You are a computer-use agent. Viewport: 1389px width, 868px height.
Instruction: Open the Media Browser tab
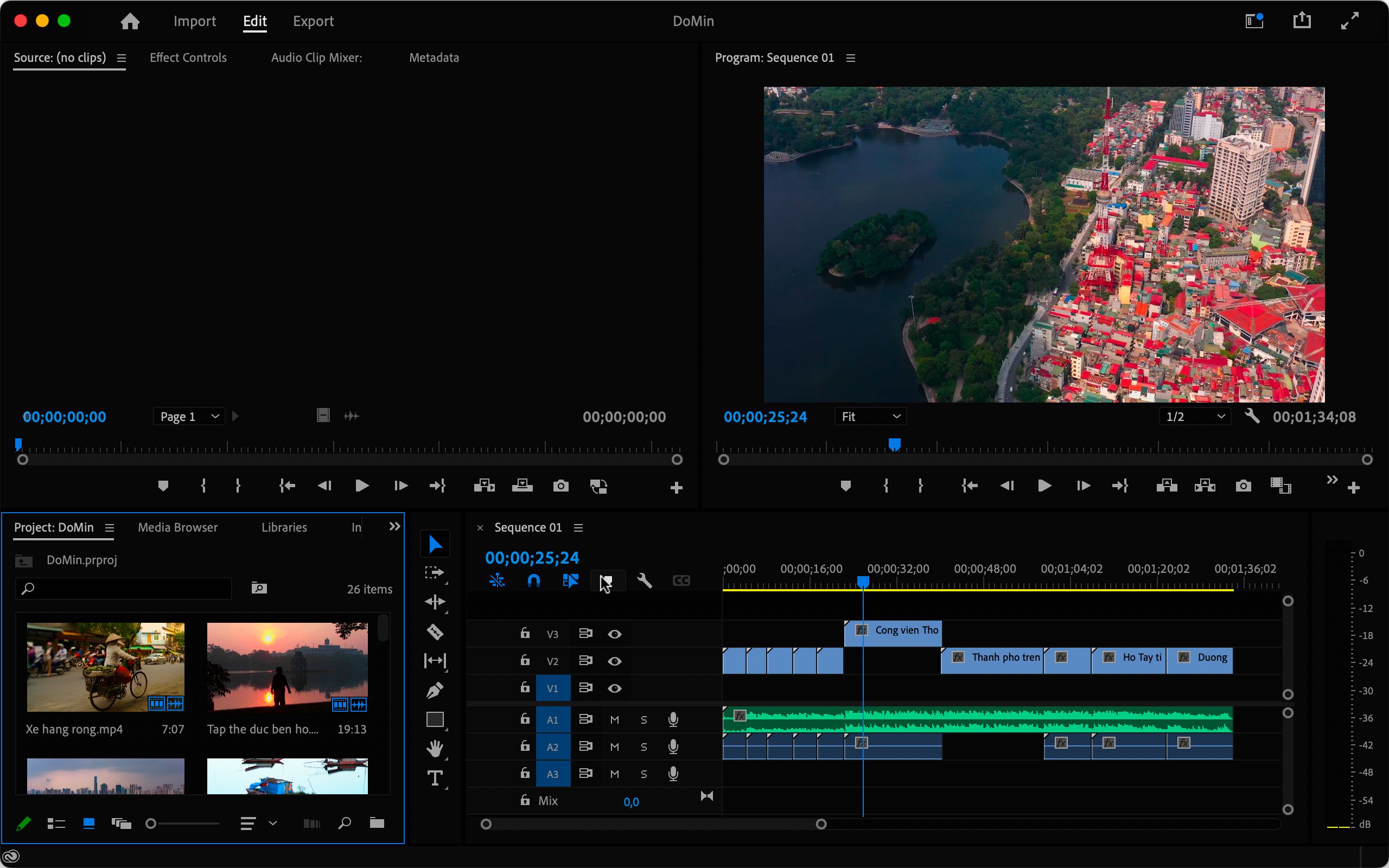click(178, 527)
